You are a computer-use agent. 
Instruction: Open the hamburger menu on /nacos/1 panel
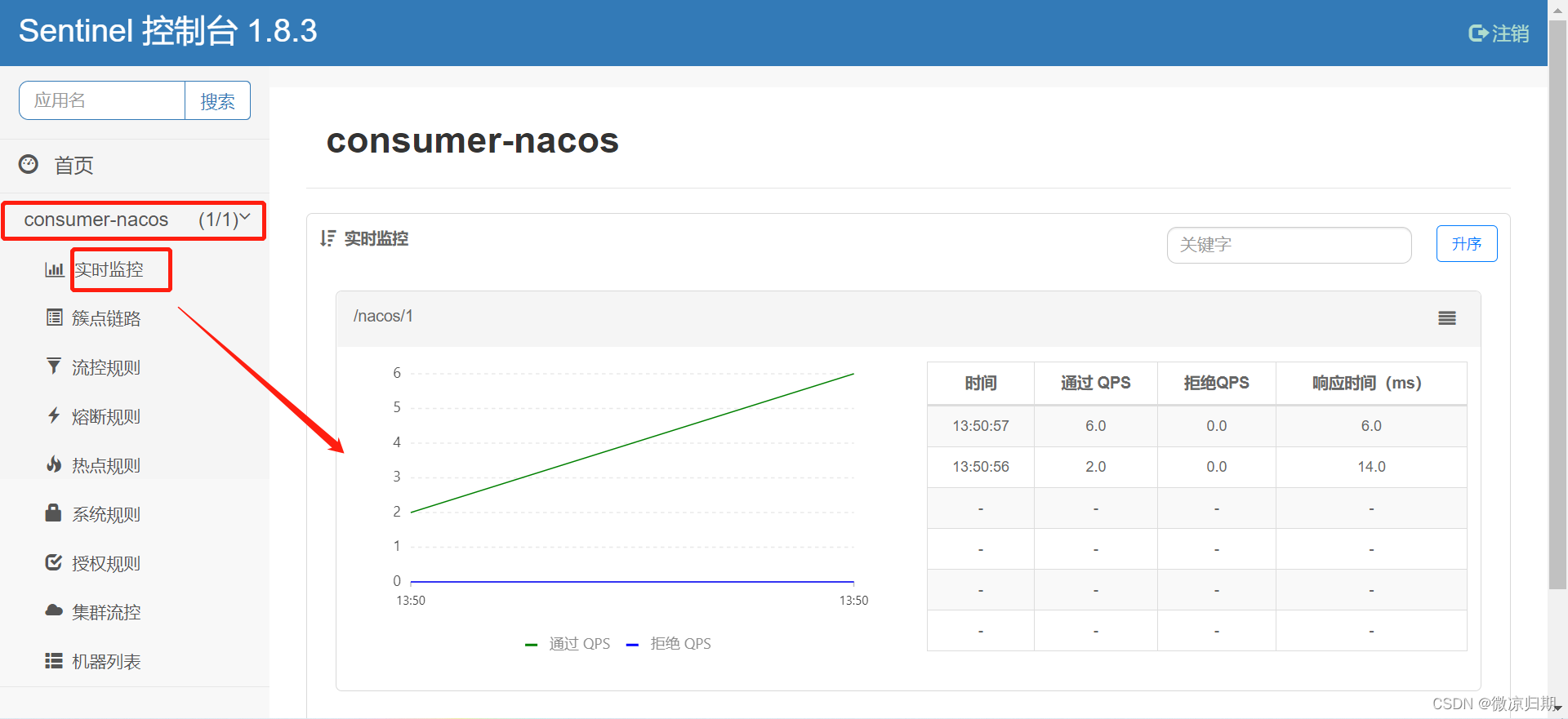pos(1447,318)
